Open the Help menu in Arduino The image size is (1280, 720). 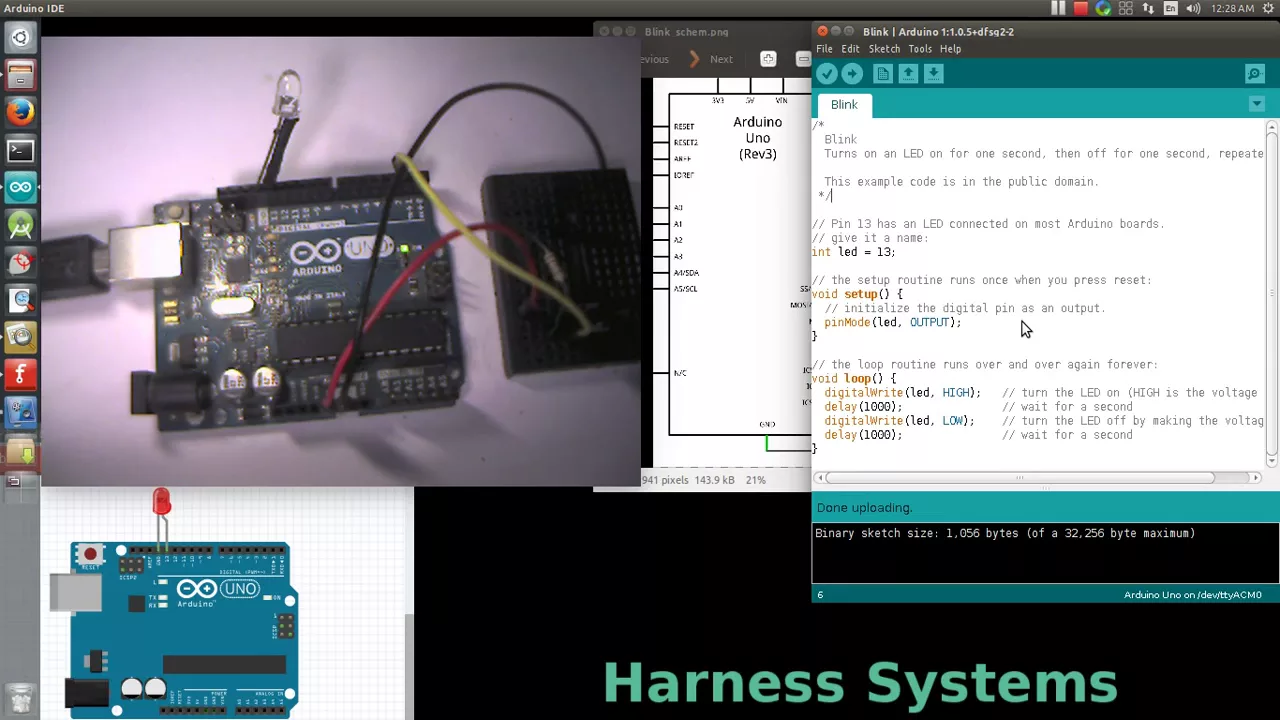[x=950, y=49]
